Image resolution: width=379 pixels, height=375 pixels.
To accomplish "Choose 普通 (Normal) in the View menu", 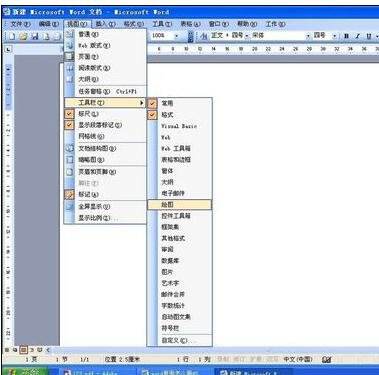I will 106,34.
